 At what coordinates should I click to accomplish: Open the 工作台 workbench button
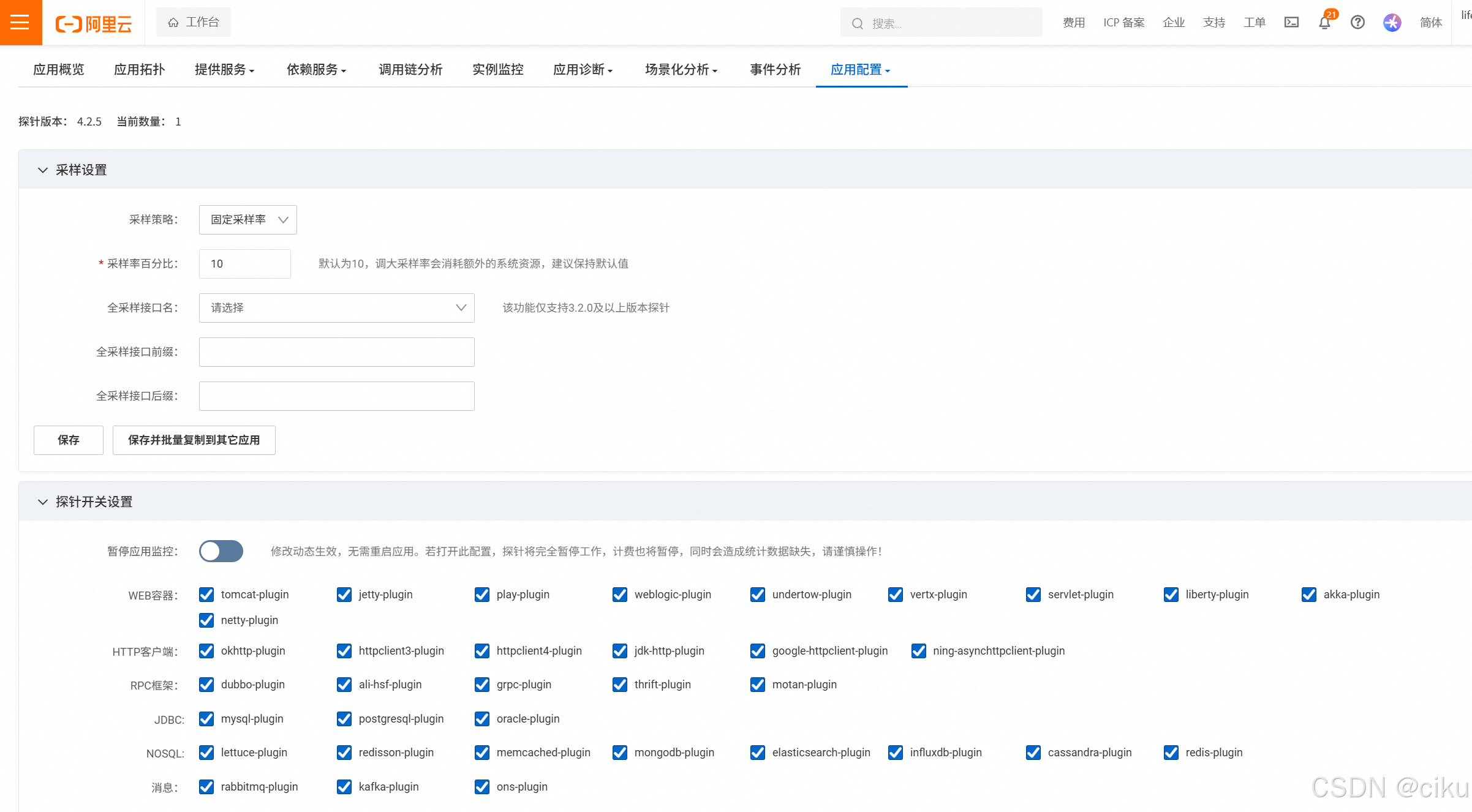pos(194,23)
